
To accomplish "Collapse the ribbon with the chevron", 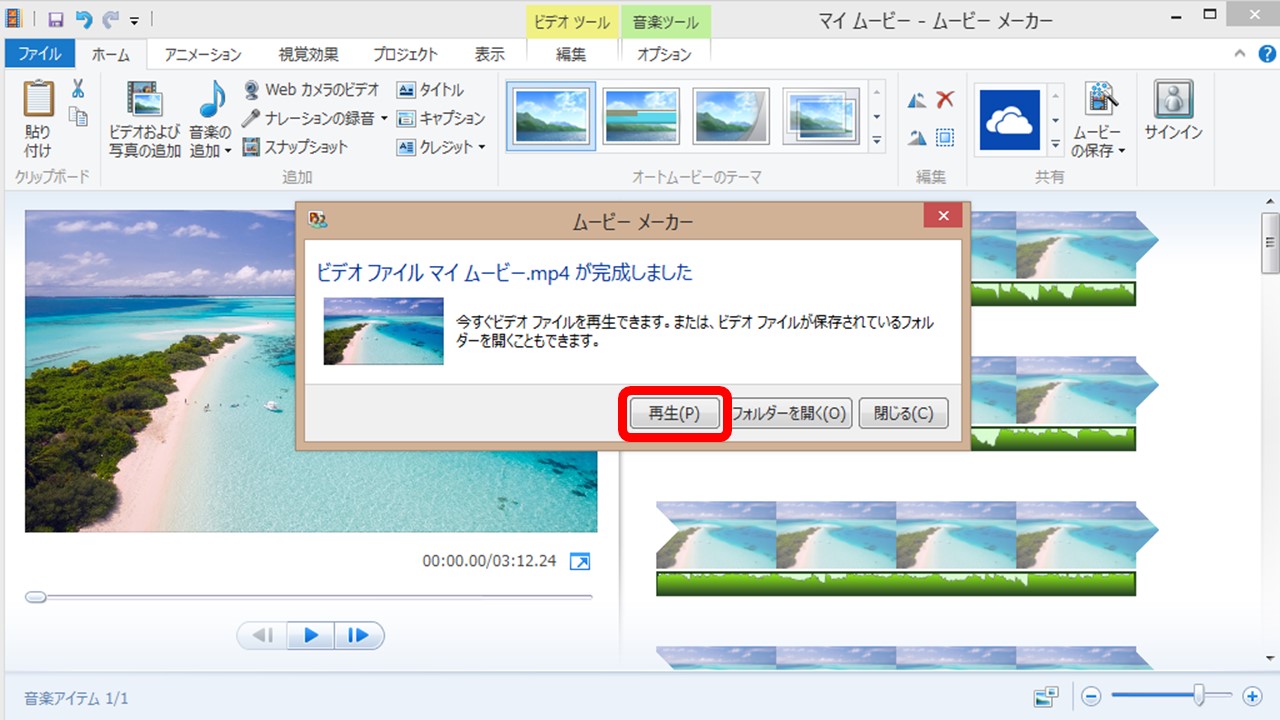I will coord(1240,54).
